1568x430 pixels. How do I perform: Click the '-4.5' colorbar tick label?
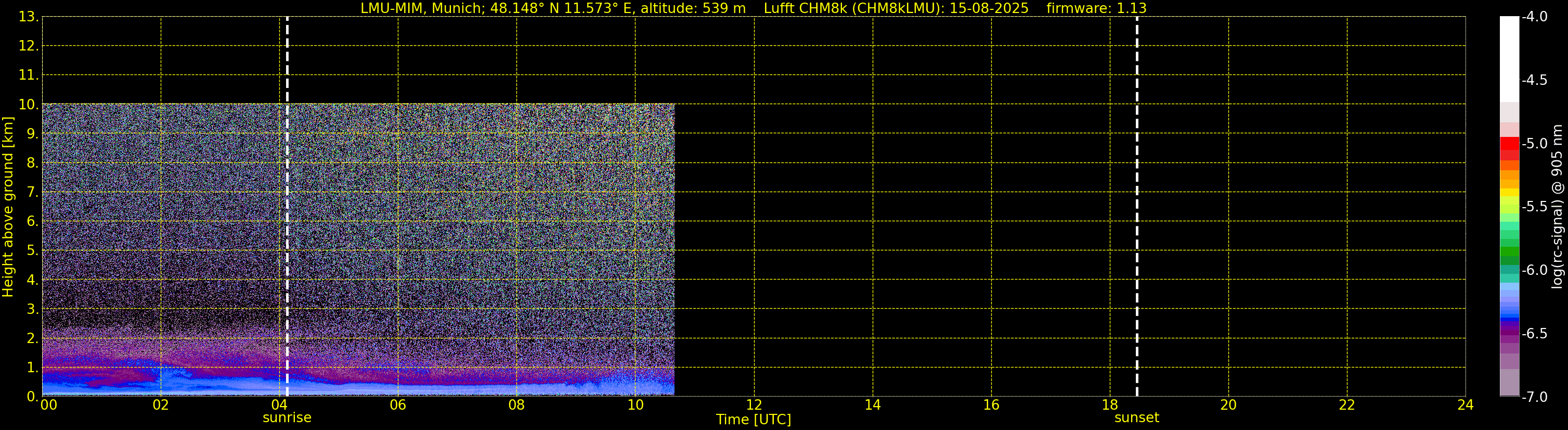pyautogui.click(x=1534, y=80)
